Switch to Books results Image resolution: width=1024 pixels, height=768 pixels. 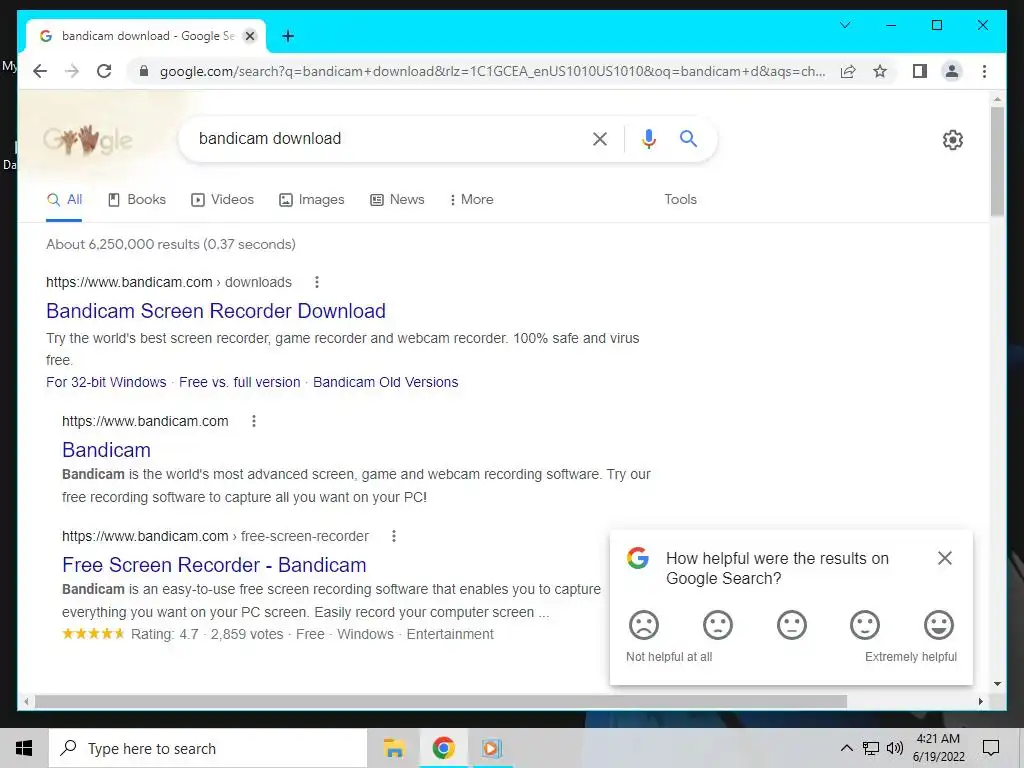click(x=136, y=200)
